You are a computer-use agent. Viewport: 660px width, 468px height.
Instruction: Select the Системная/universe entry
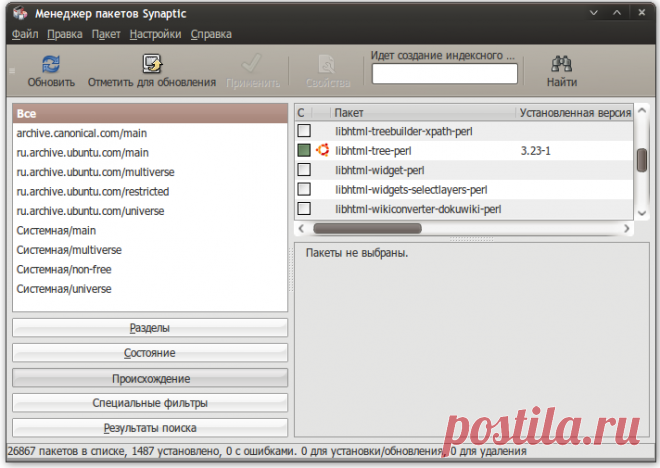coord(150,289)
